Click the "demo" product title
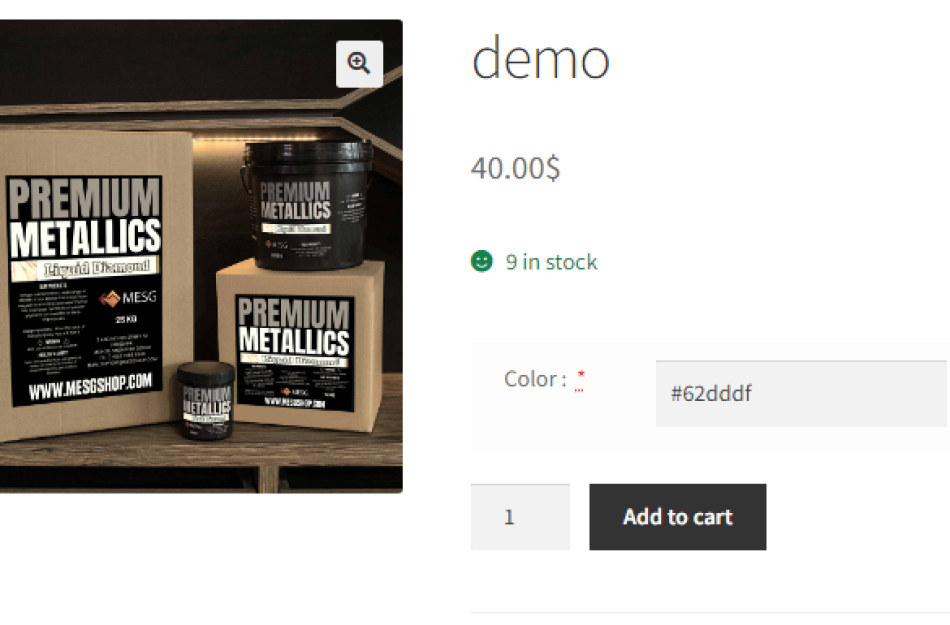 point(540,59)
